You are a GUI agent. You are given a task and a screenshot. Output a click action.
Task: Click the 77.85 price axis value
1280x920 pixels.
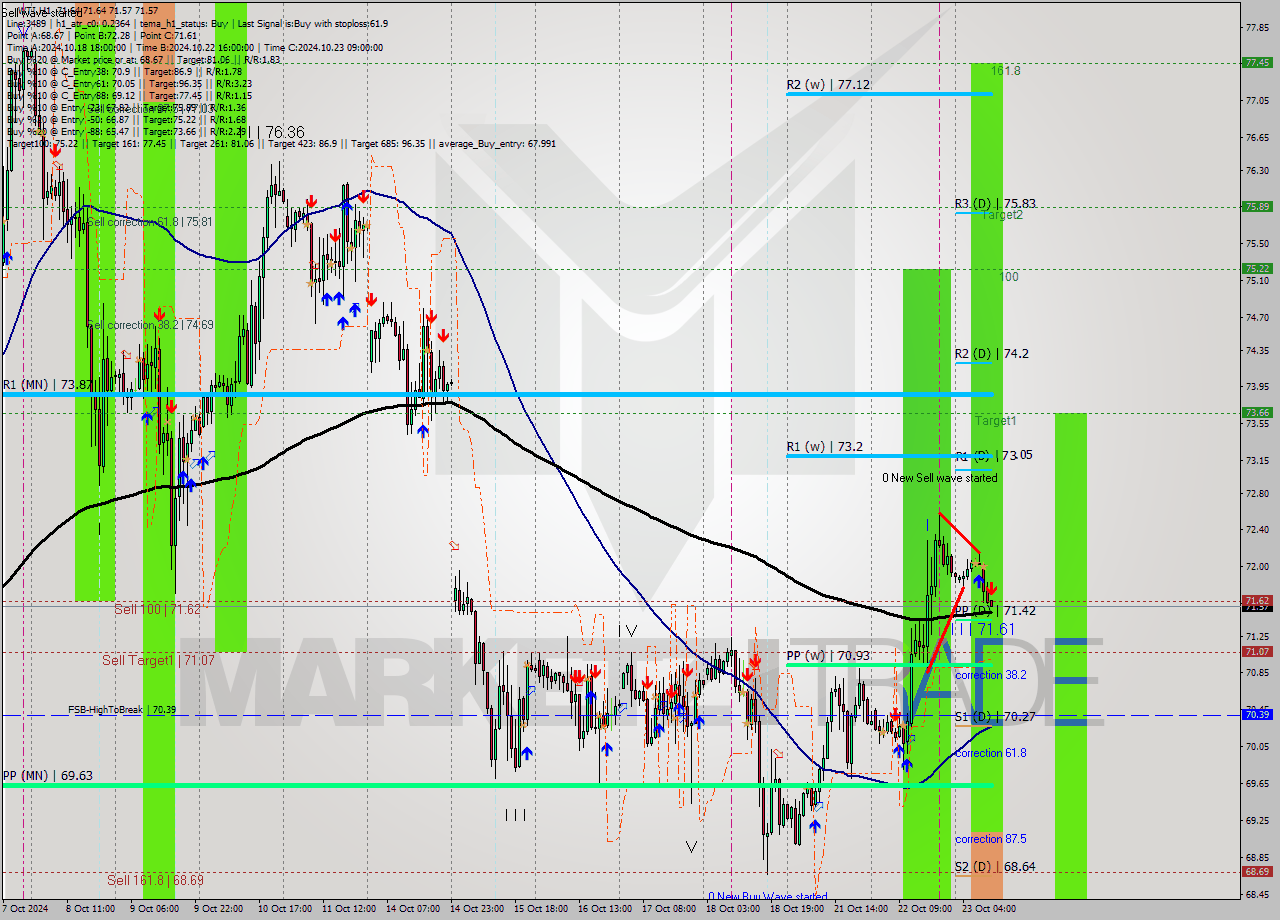pyautogui.click(x=1257, y=27)
